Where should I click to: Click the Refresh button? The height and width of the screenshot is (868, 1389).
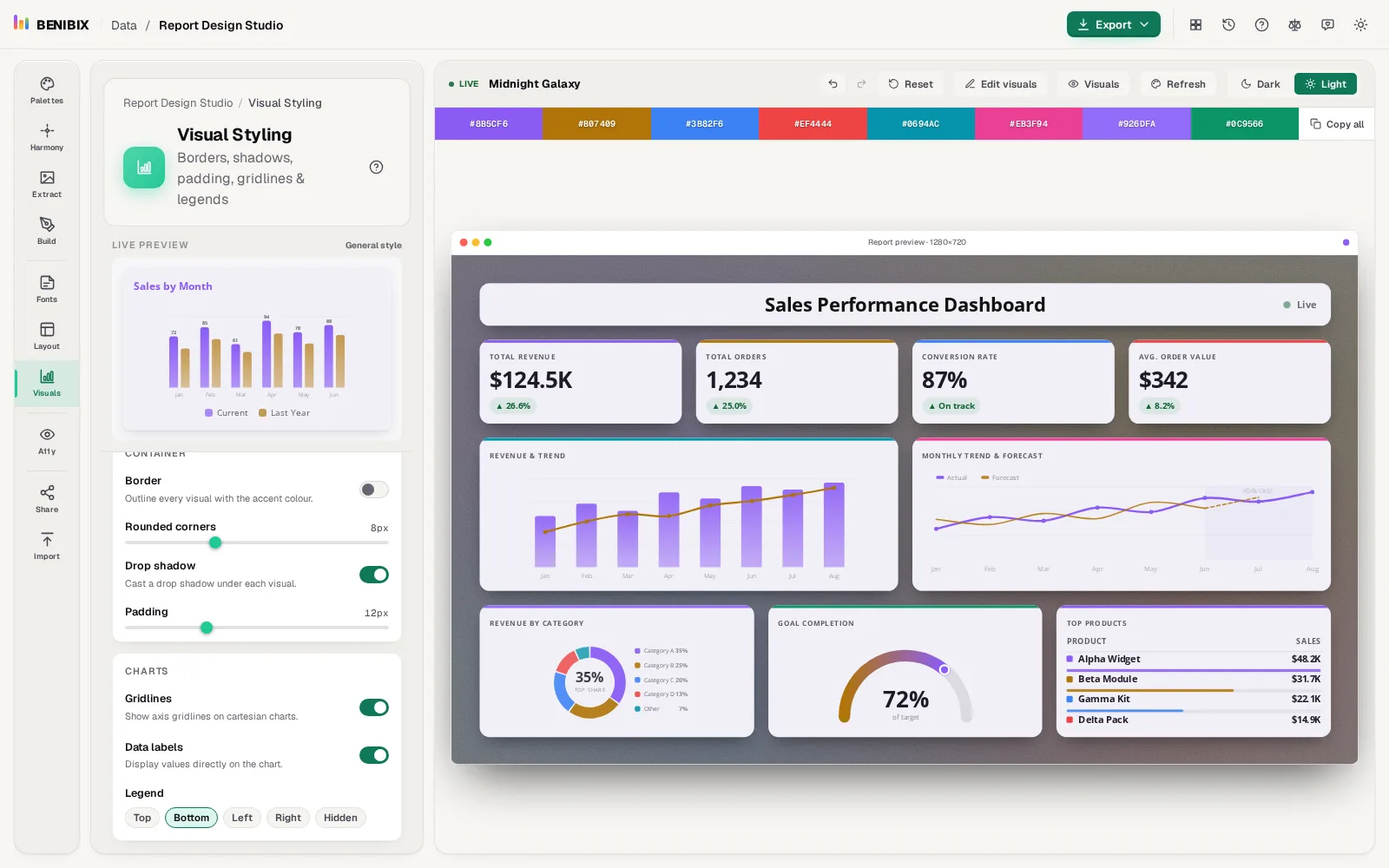pyautogui.click(x=1178, y=84)
